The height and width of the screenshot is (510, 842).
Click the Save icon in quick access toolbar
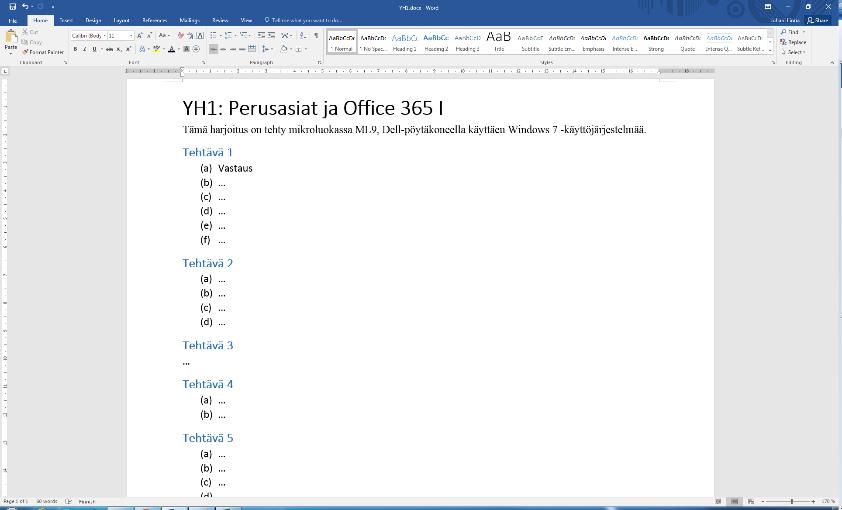[12, 6]
